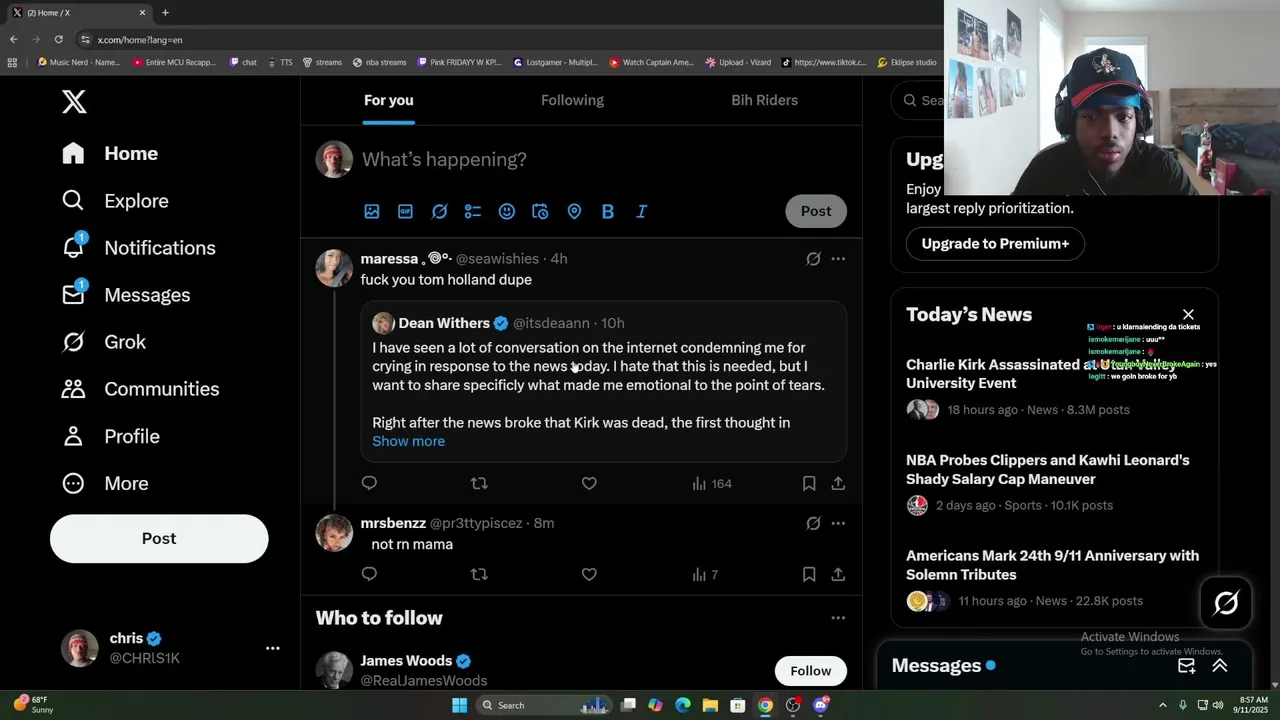Schedule the post with calendar icon
The height and width of the screenshot is (720, 1280).
[540, 211]
